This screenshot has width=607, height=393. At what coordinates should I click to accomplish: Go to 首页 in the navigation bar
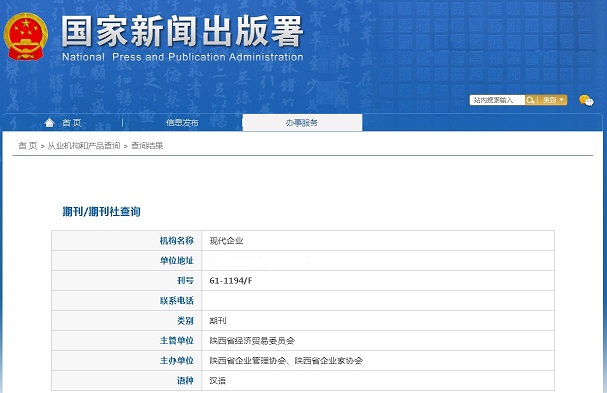[72, 123]
